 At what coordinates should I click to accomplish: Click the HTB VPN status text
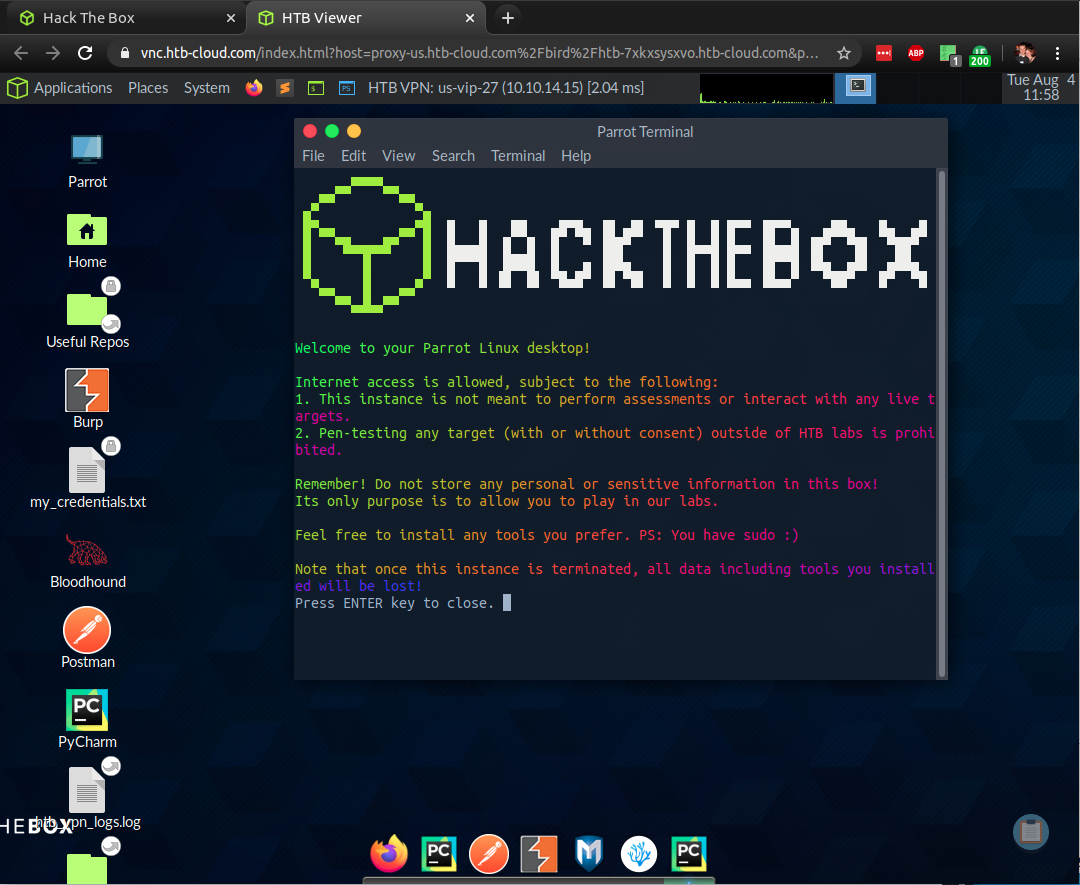506,87
